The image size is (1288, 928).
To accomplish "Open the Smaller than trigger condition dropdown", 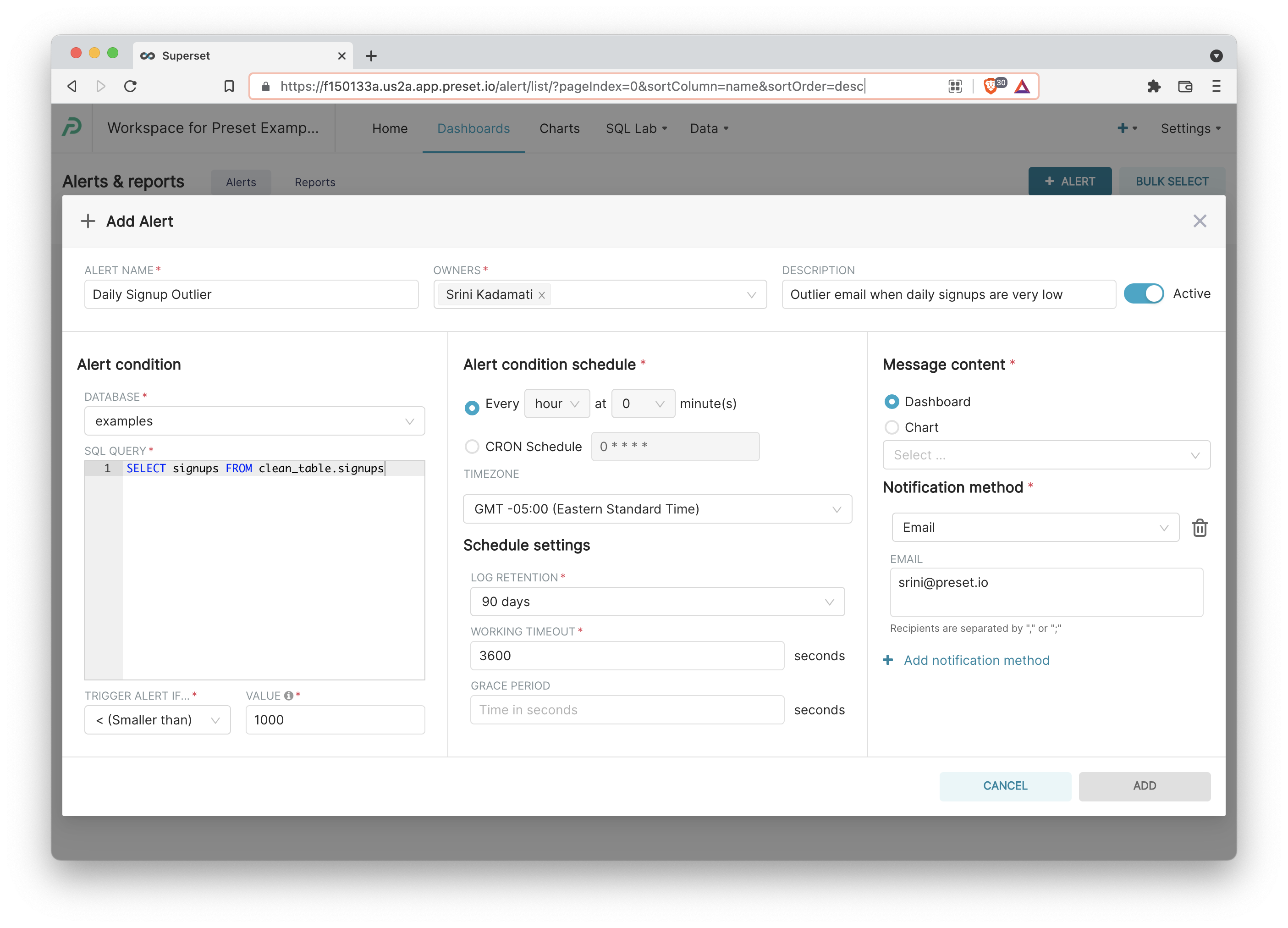I will point(157,719).
